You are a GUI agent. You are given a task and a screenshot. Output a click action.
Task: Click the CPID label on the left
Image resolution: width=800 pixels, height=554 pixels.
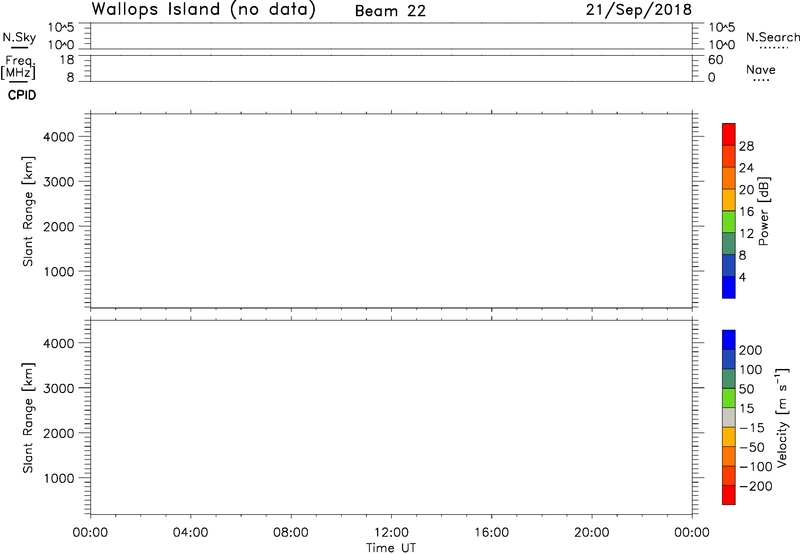pyautogui.click(x=21, y=96)
